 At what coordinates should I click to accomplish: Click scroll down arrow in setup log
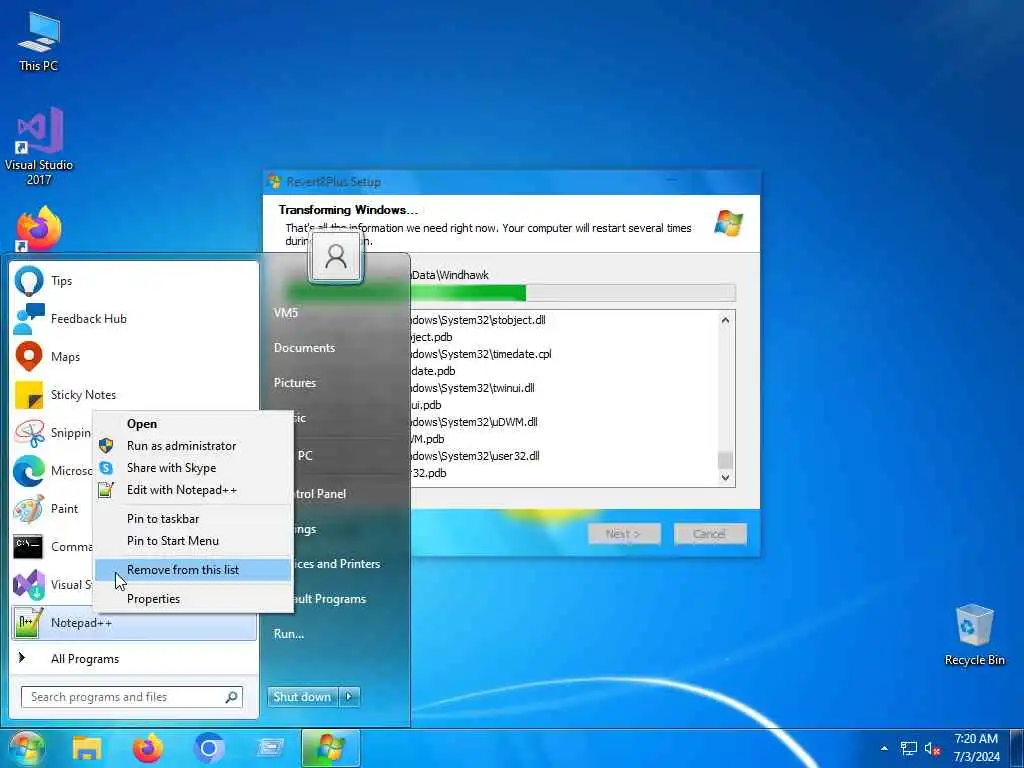click(x=725, y=477)
